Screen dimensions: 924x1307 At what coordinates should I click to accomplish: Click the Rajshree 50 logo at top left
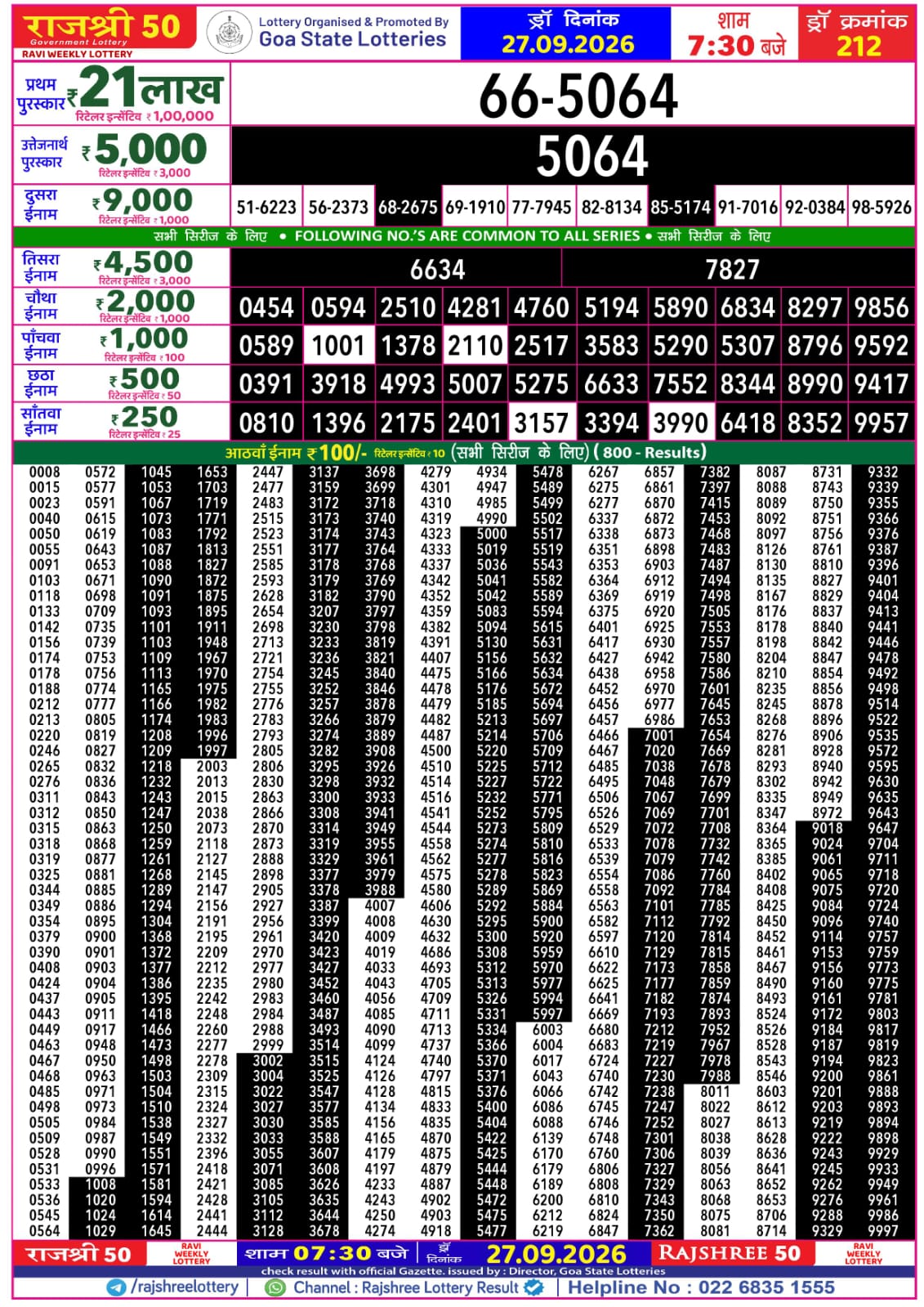105,33
